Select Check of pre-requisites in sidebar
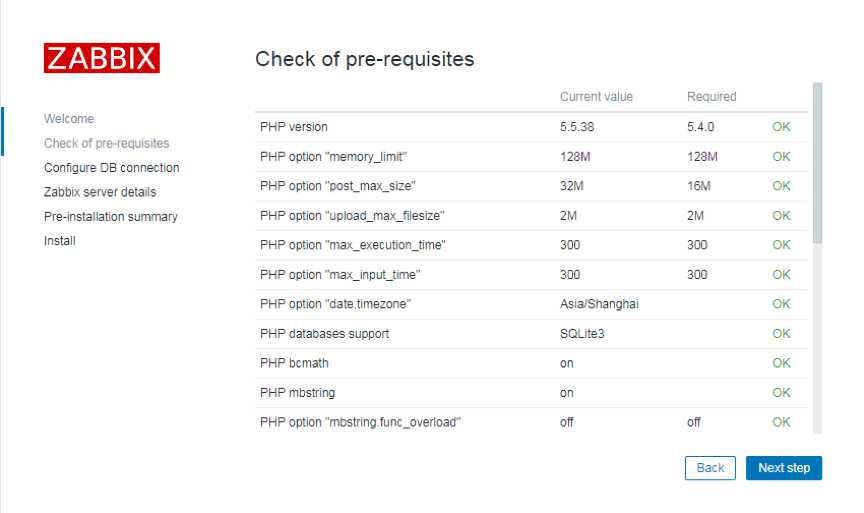Screen dimensions: 864x513 click(106, 143)
